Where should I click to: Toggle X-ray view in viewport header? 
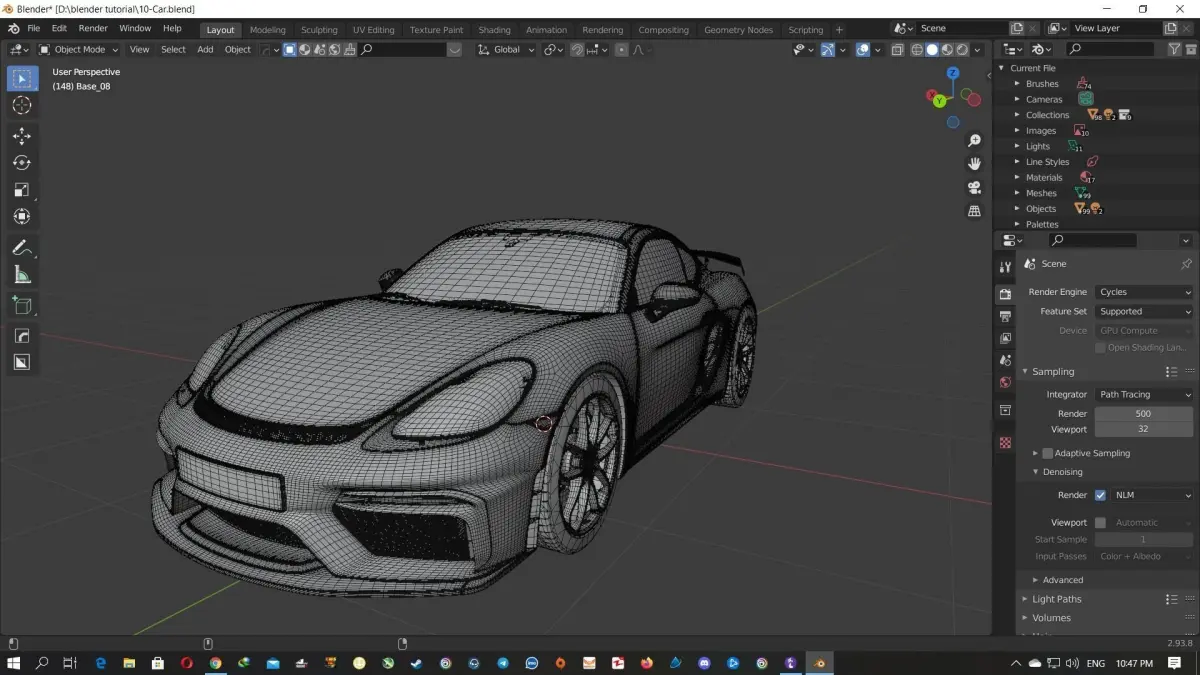pyautogui.click(x=897, y=49)
